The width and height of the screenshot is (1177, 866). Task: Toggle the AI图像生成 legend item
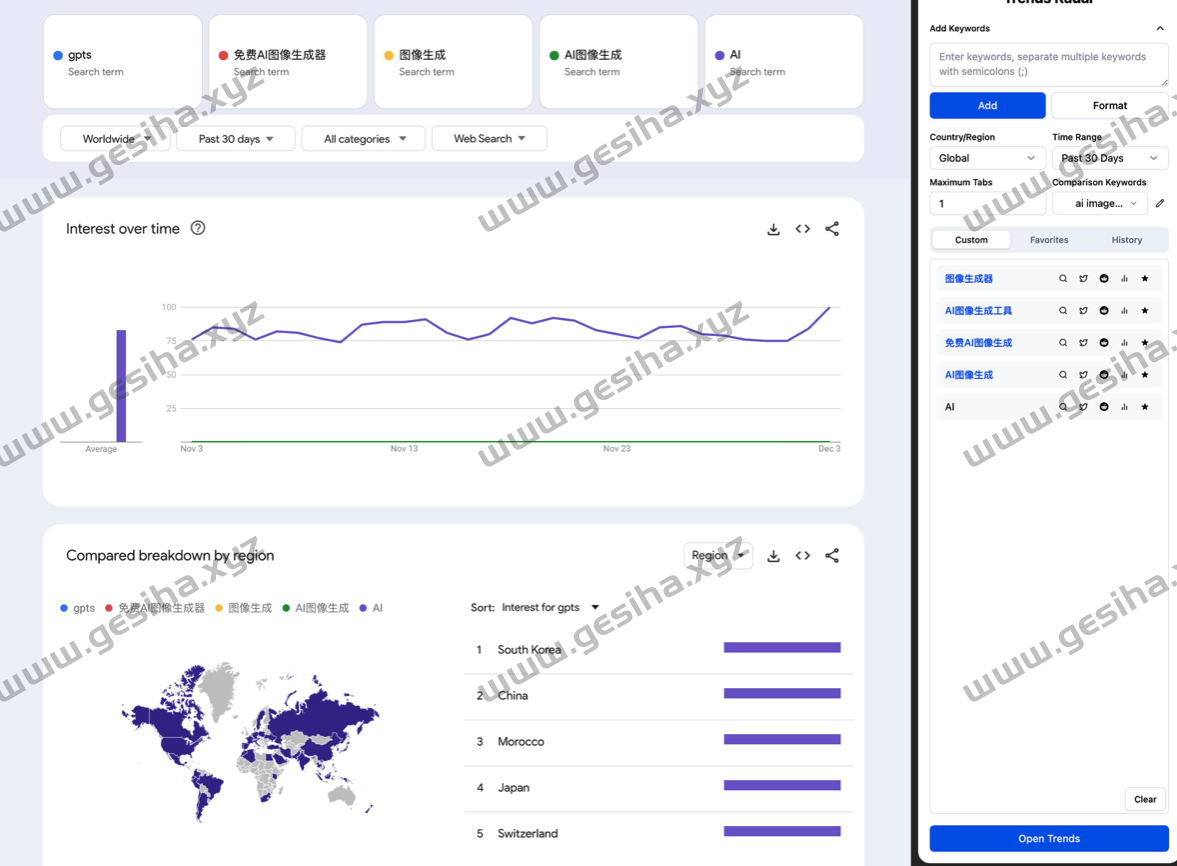317,607
